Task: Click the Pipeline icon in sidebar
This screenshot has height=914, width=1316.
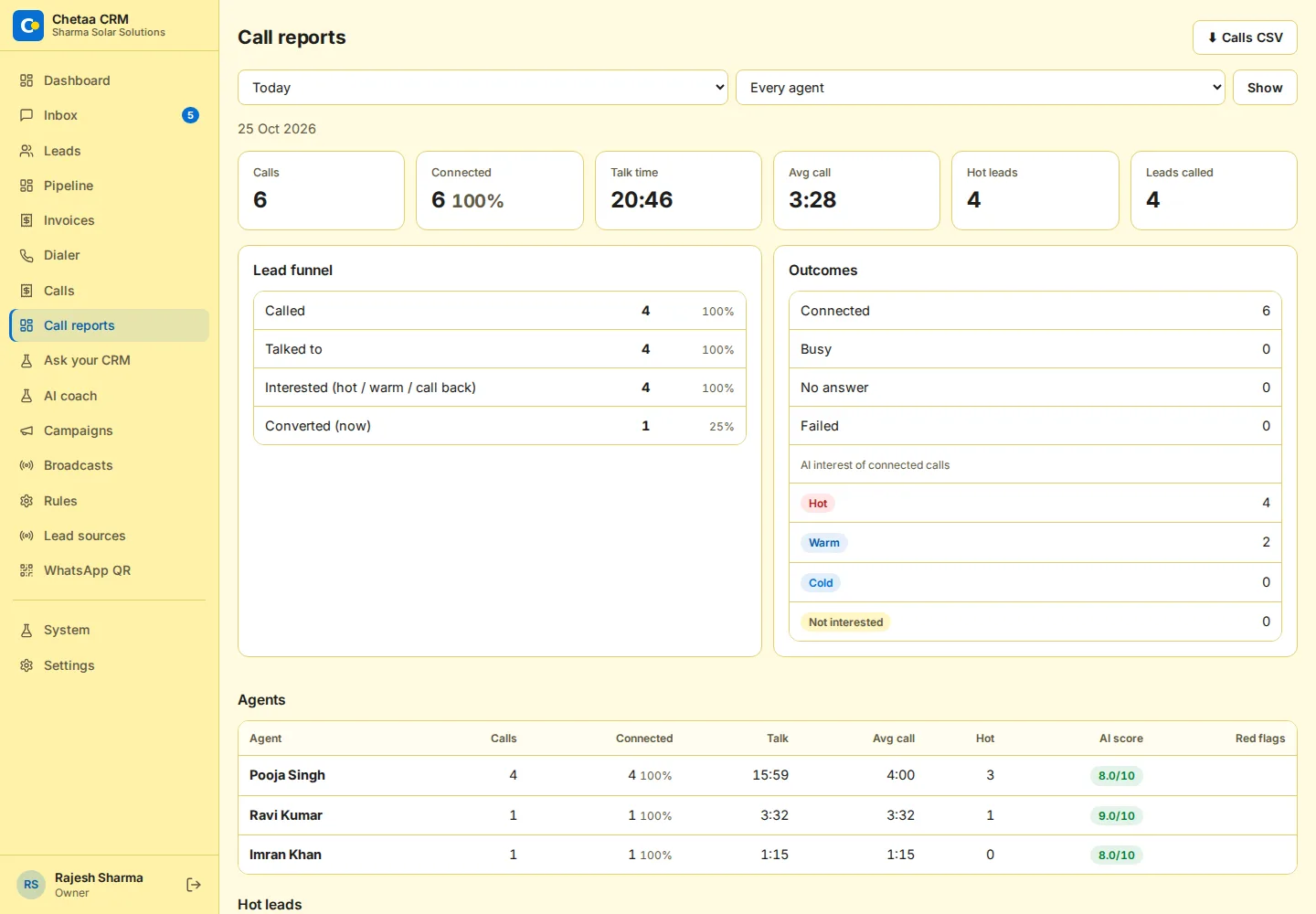Action: 27,186
